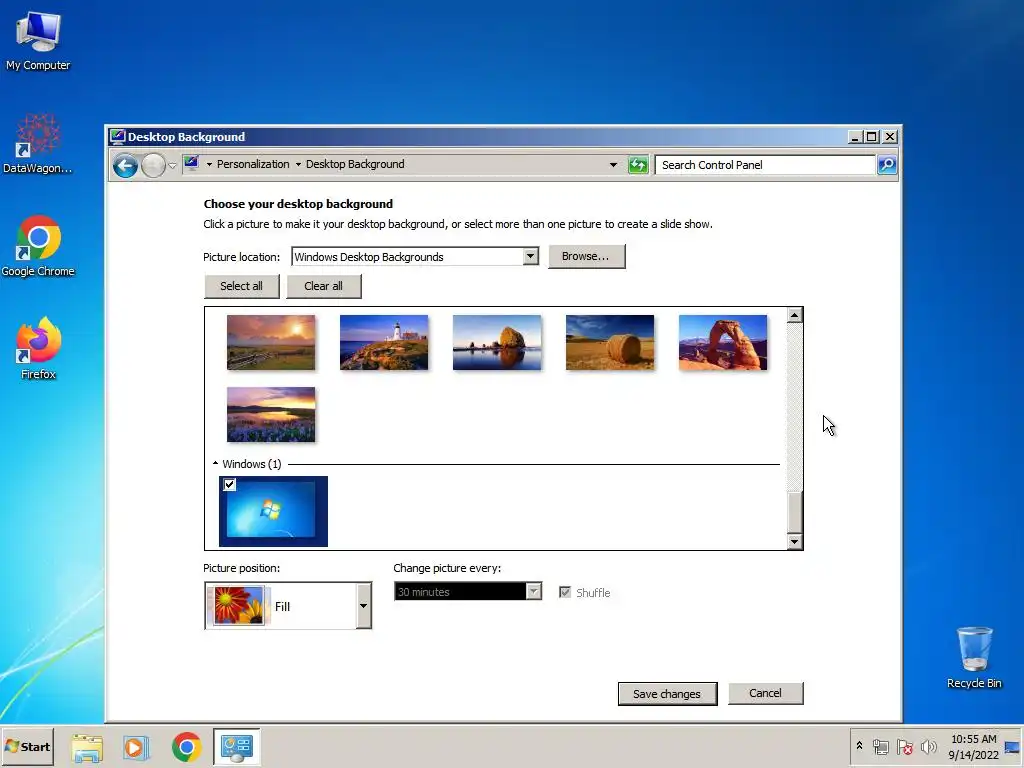Select the lighthouse wallpaper thumbnail
1024x768 pixels.
point(384,343)
